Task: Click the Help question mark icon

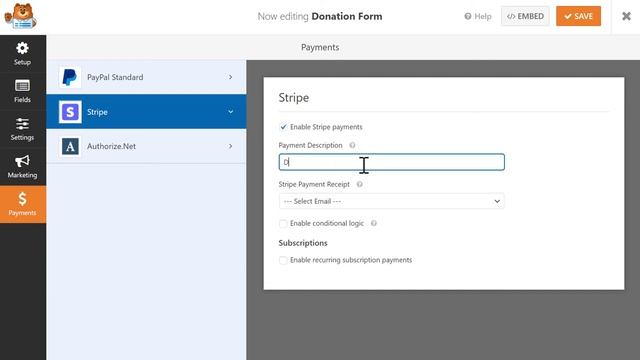Action: pyautogui.click(x=468, y=16)
